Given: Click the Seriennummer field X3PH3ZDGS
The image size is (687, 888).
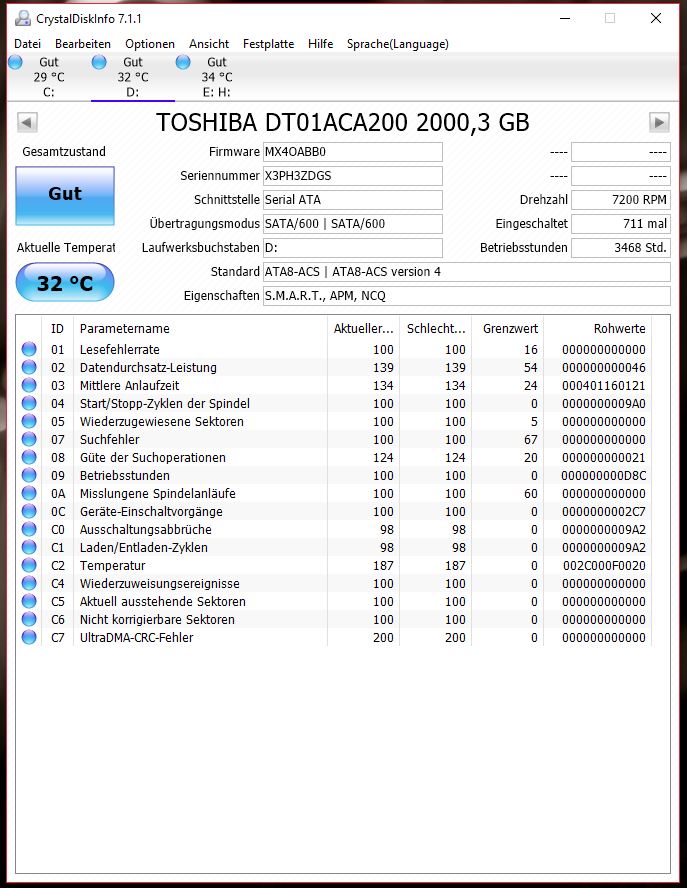Looking at the screenshot, I should tap(352, 176).
